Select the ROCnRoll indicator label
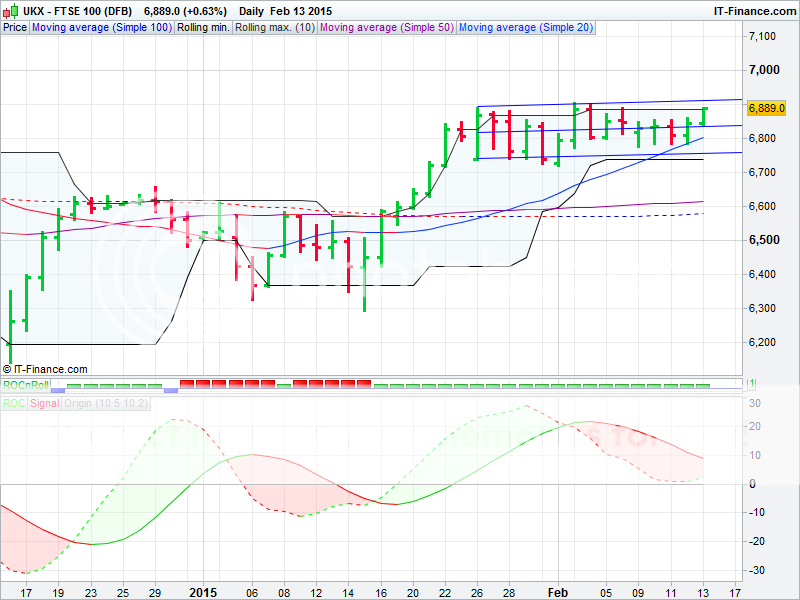 25,385
